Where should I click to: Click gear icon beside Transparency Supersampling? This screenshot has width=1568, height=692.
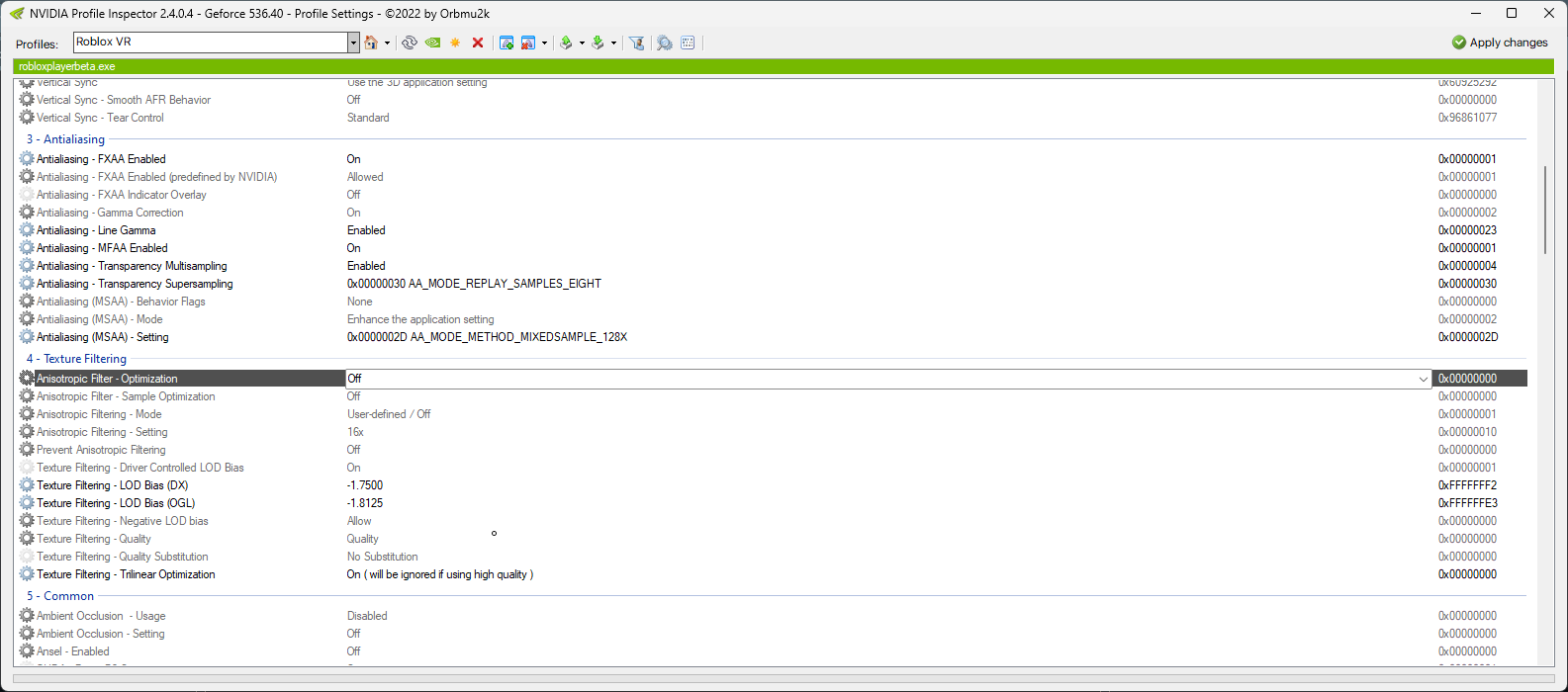pos(27,284)
